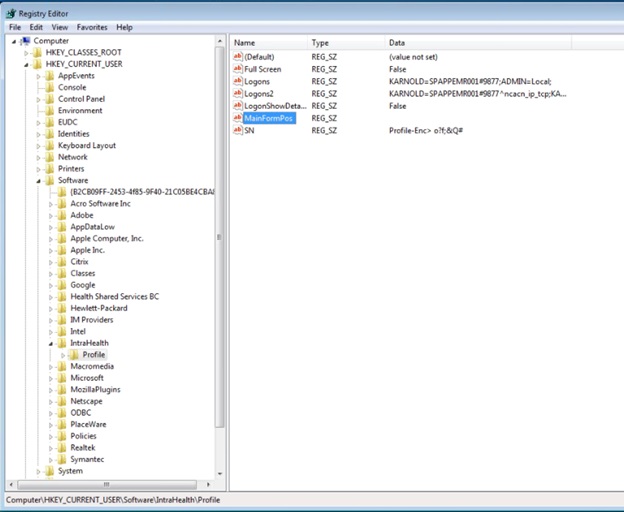Open the File menu
This screenshot has width=624, height=512.
tap(15, 28)
